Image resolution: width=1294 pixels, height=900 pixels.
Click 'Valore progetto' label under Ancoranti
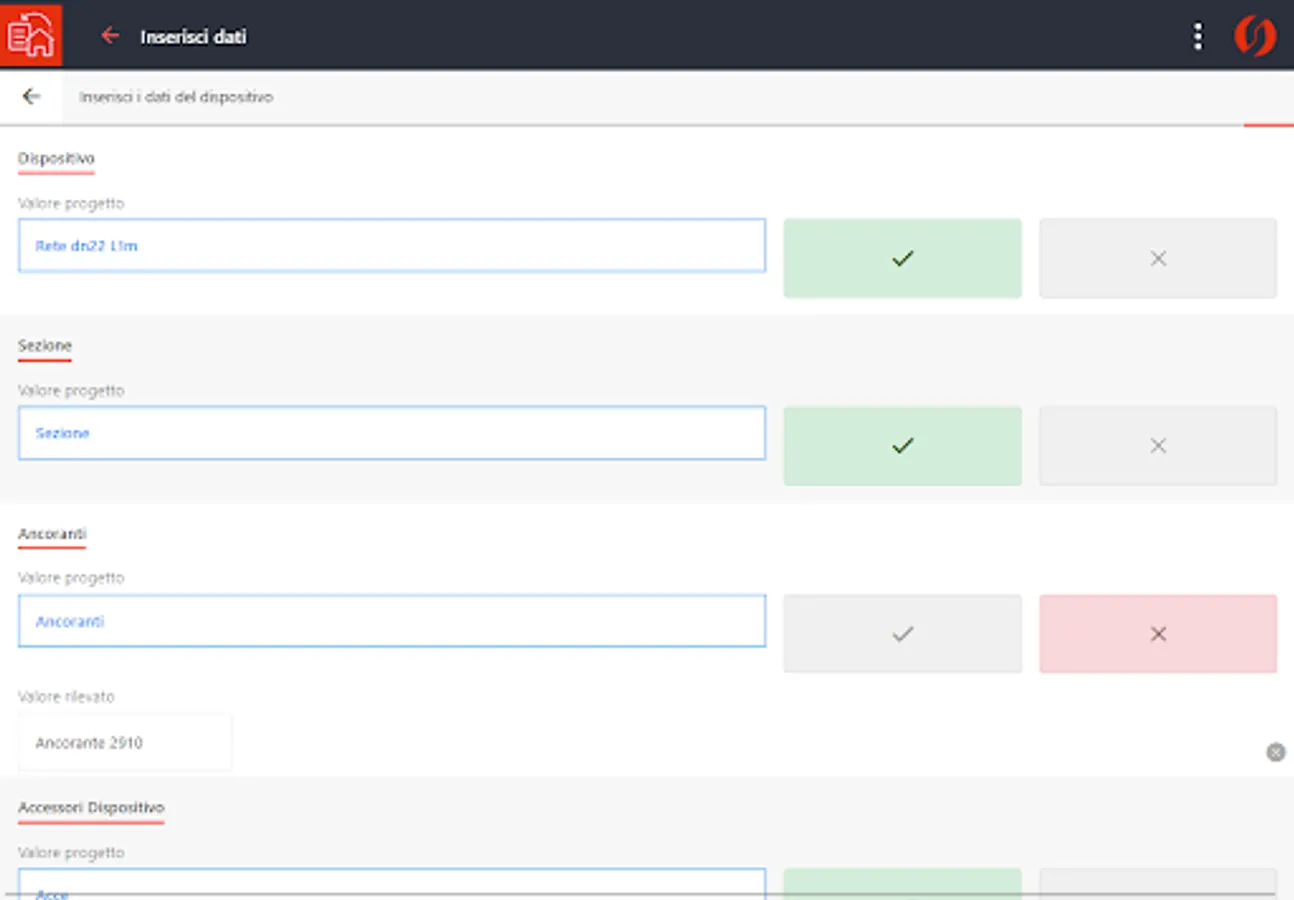coord(71,577)
